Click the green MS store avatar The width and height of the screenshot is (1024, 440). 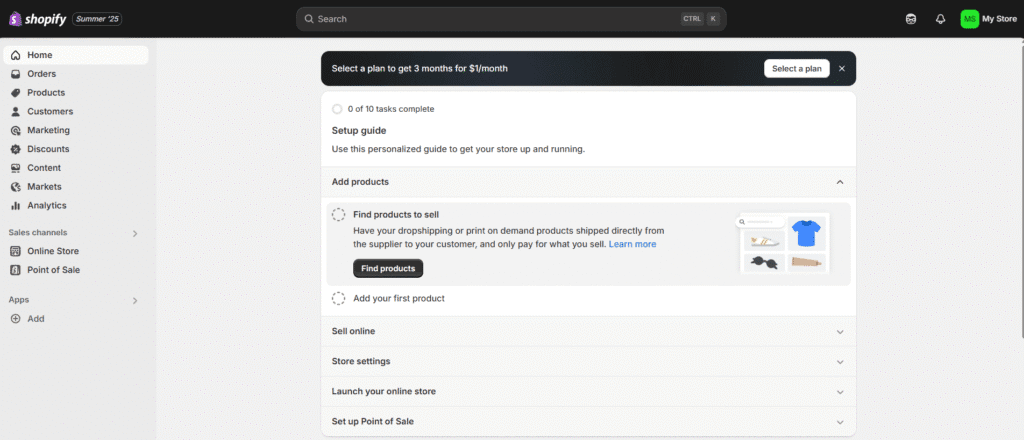click(x=970, y=19)
